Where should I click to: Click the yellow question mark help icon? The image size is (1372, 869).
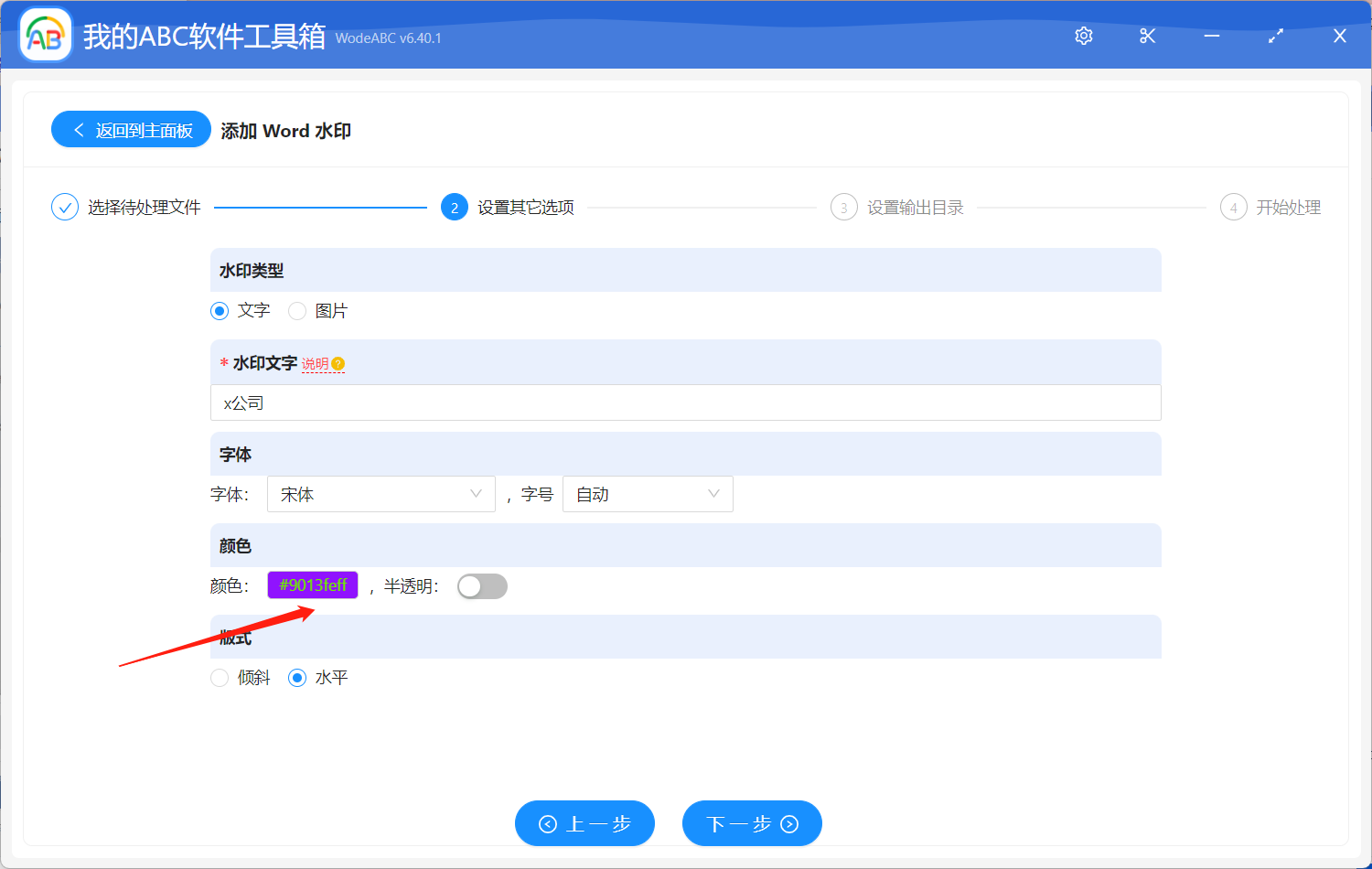[337, 364]
